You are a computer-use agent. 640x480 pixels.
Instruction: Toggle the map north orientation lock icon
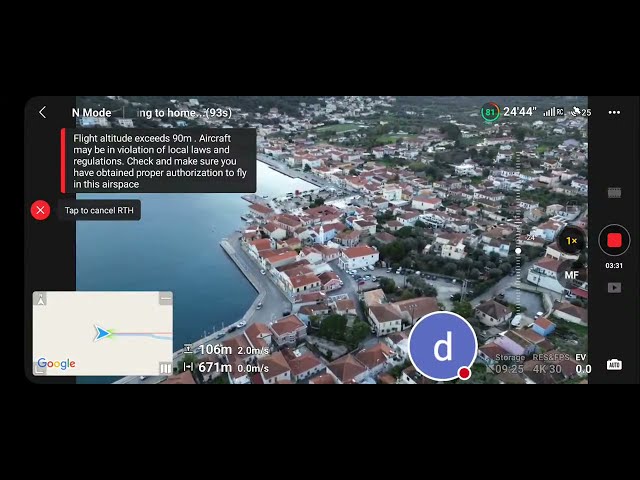[x=41, y=300]
